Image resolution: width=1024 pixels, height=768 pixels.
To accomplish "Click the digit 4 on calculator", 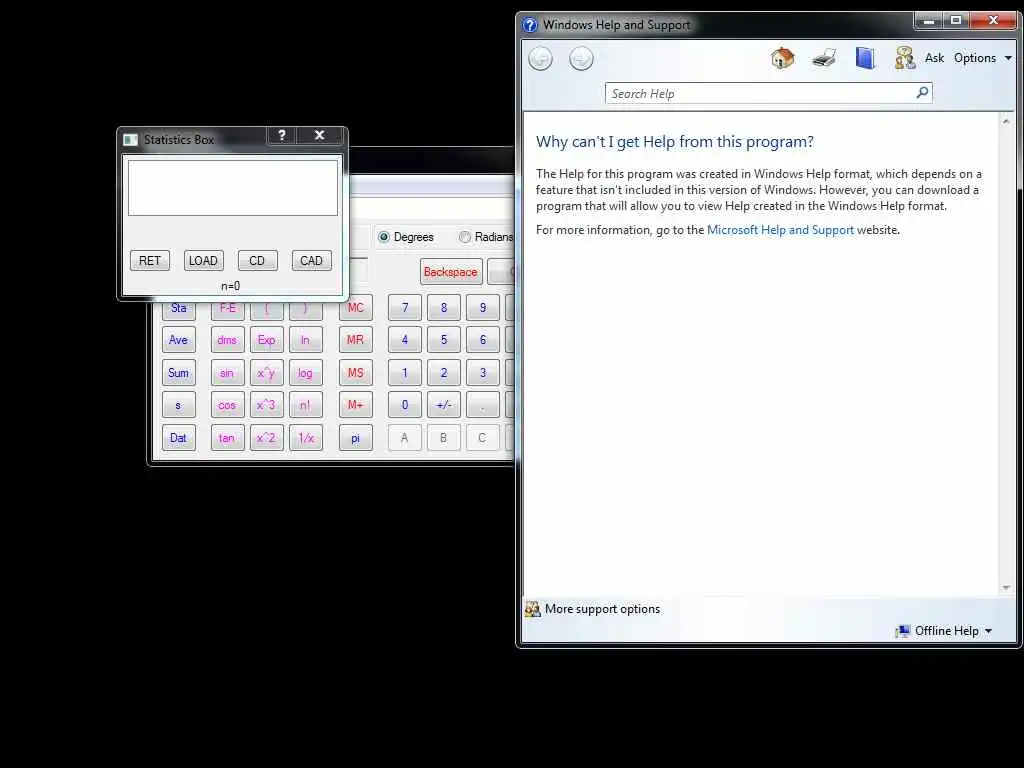I will tap(405, 340).
